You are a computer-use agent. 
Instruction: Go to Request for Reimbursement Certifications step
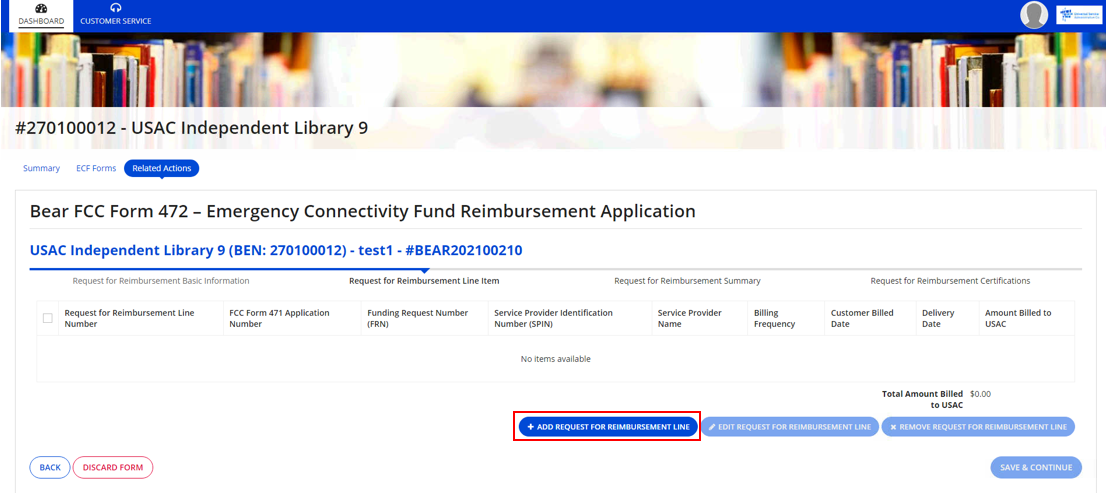(950, 281)
